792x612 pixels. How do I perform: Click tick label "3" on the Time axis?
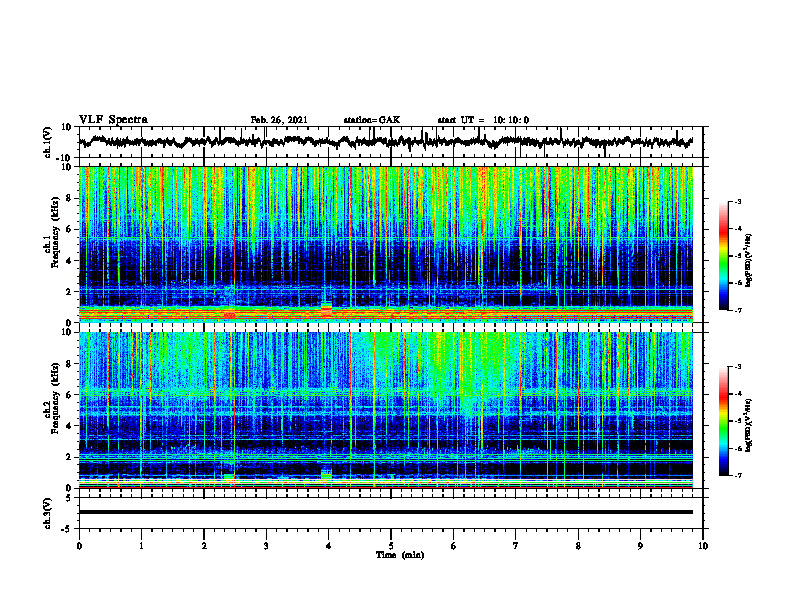266,546
